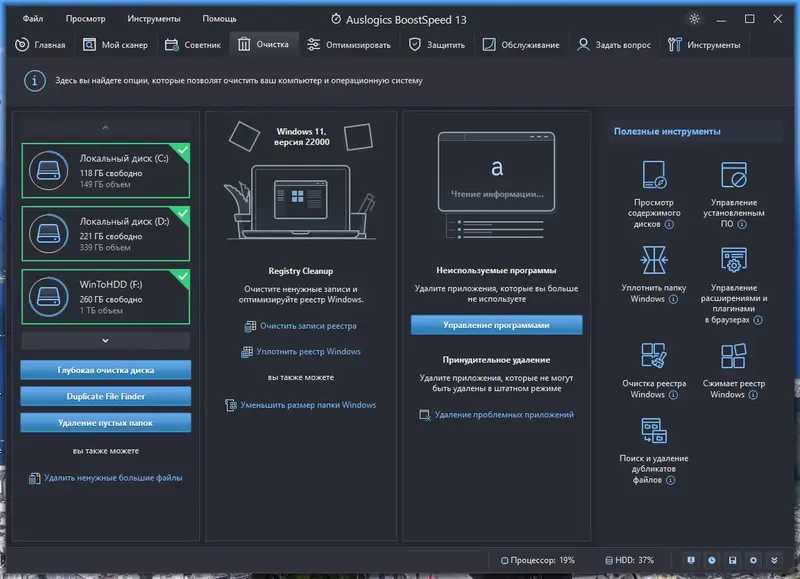Show info for duplicate files tool
Viewport: 800px width, 579px height.
(x=670, y=480)
